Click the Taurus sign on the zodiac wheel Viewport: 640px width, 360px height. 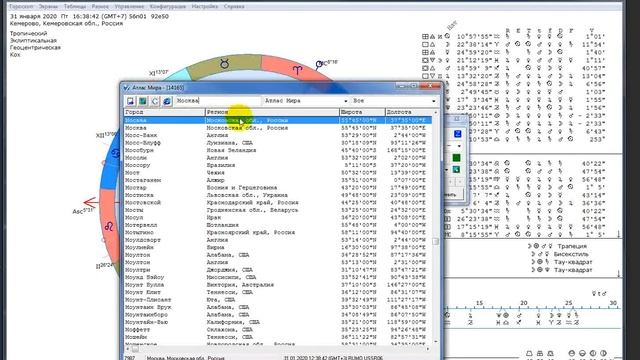(x=224, y=64)
